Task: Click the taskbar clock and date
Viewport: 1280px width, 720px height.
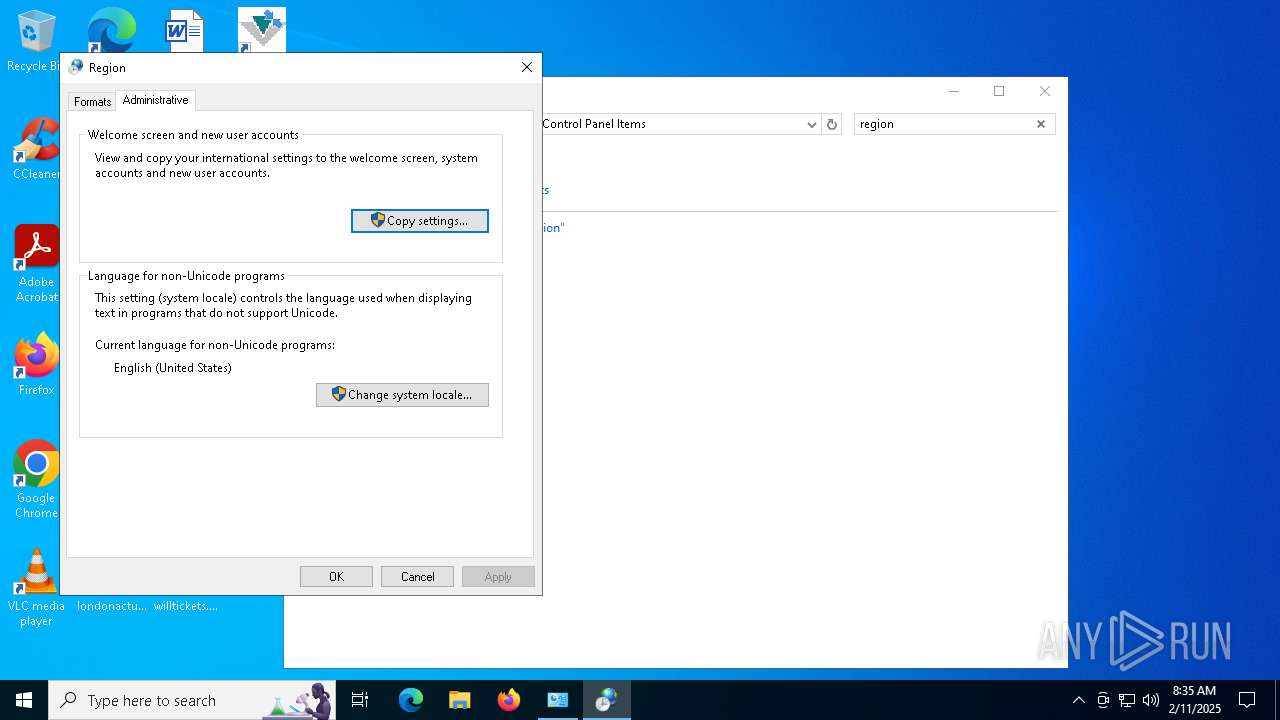Action: point(1195,700)
